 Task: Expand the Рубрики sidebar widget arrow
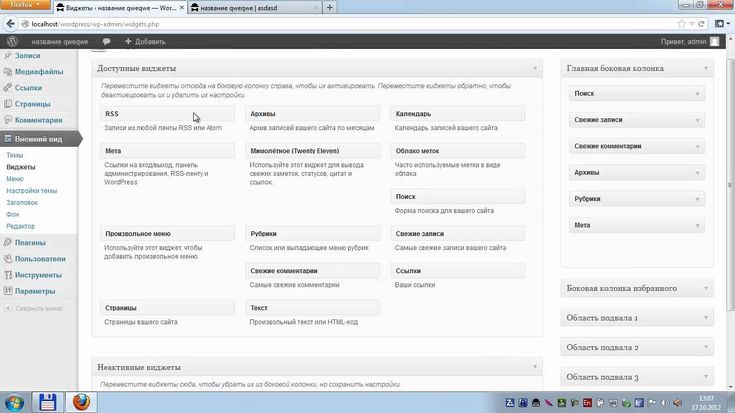tap(698, 199)
